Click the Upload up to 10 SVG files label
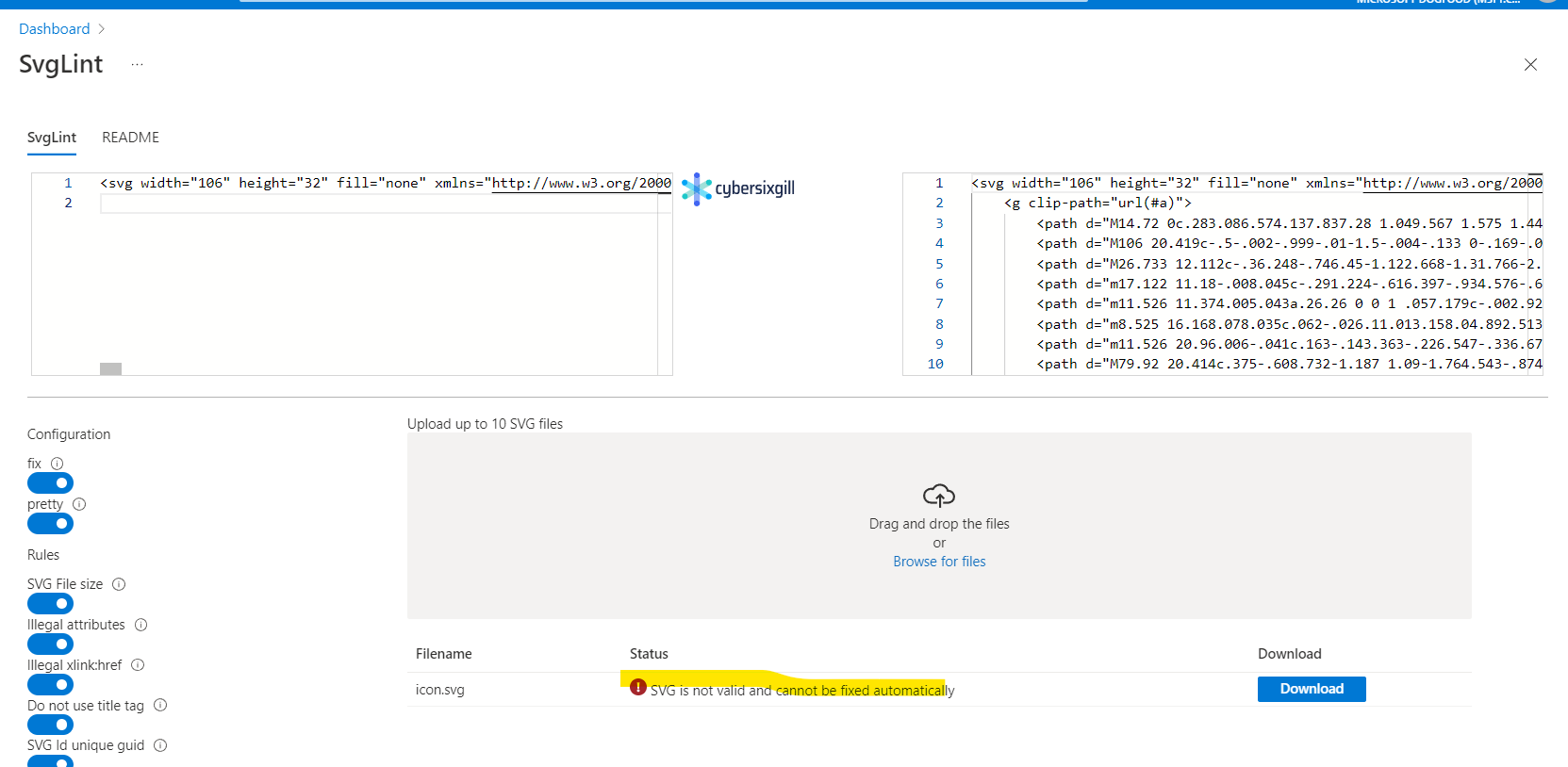 pyautogui.click(x=485, y=424)
